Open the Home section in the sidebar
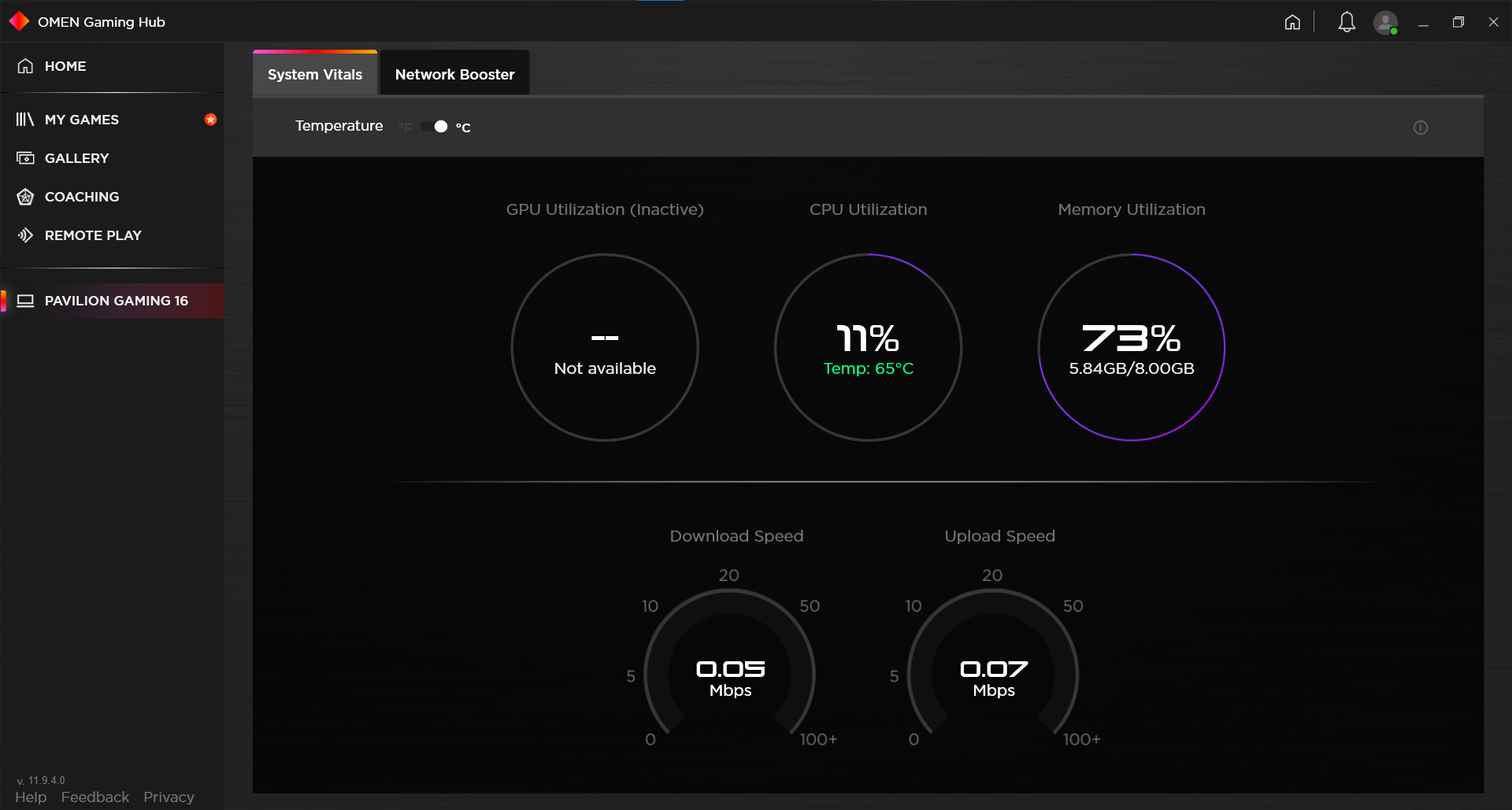 (65, 66)
